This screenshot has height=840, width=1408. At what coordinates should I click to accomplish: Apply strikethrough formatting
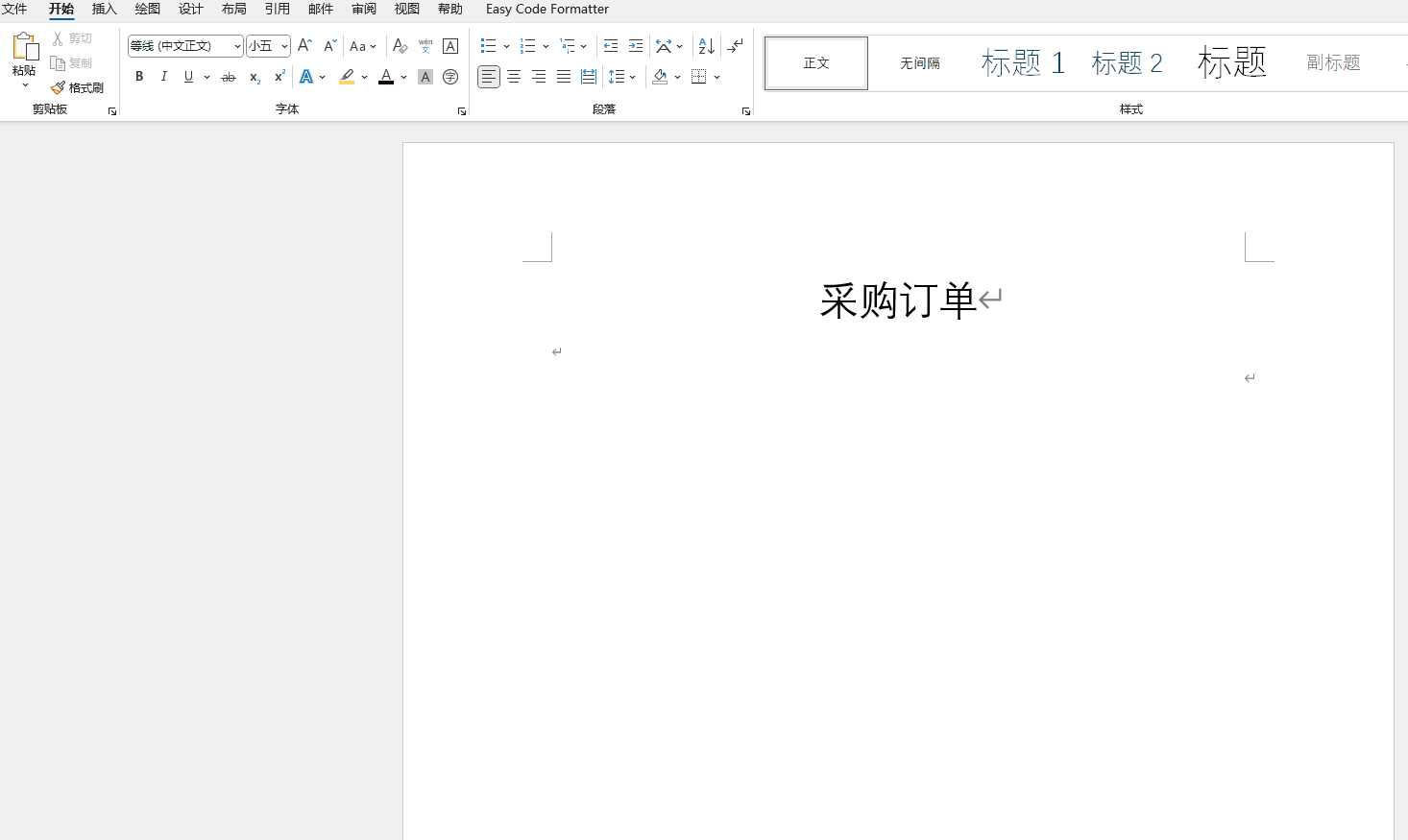[229, 77]
